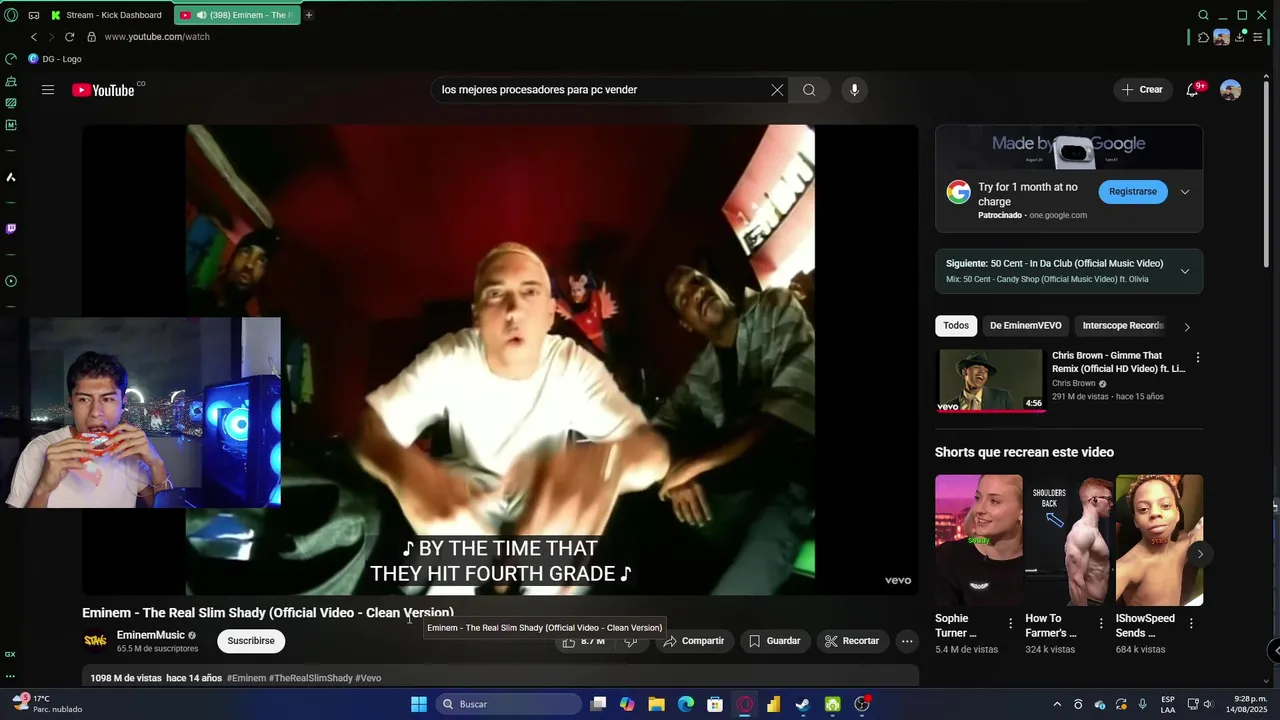
Task: Open the browser tab search magnifier
Action: 1203,15
